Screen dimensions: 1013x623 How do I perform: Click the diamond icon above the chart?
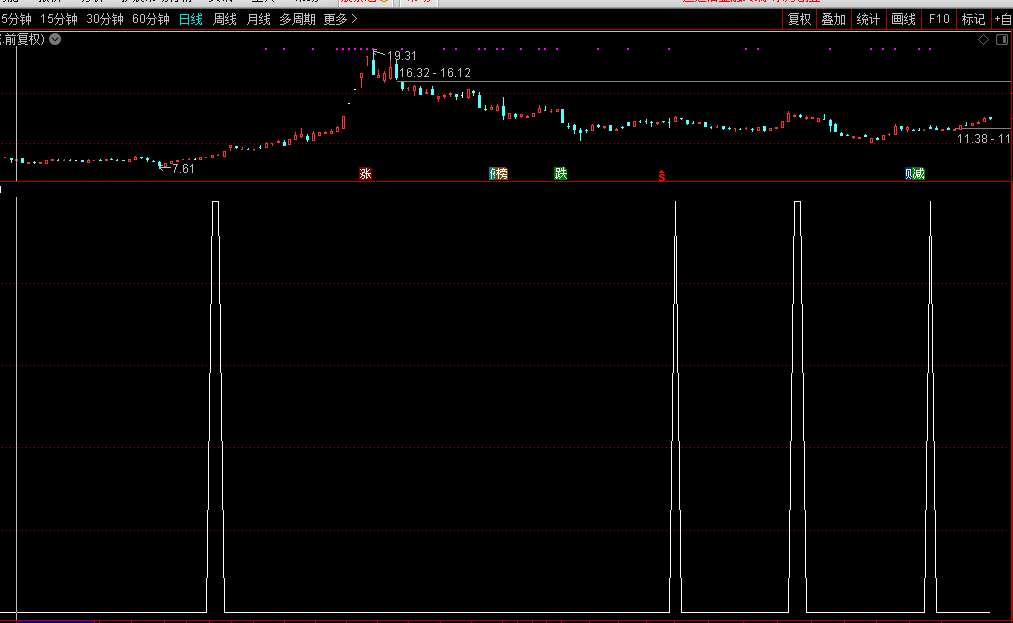point(983,40)
